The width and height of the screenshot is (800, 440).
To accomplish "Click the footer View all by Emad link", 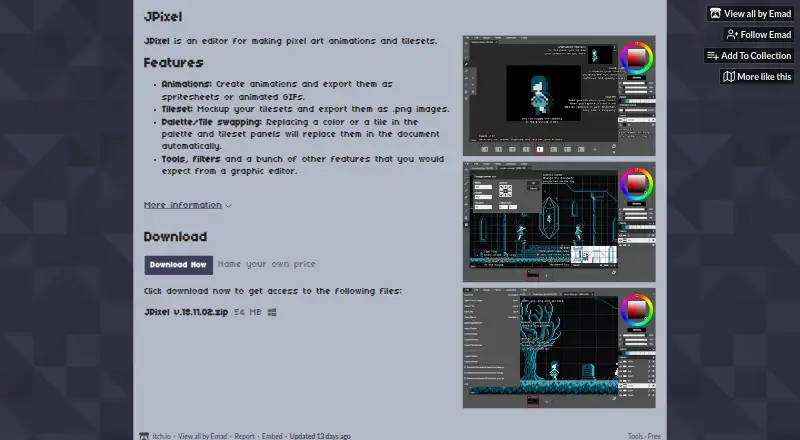I will click(202, 436).
